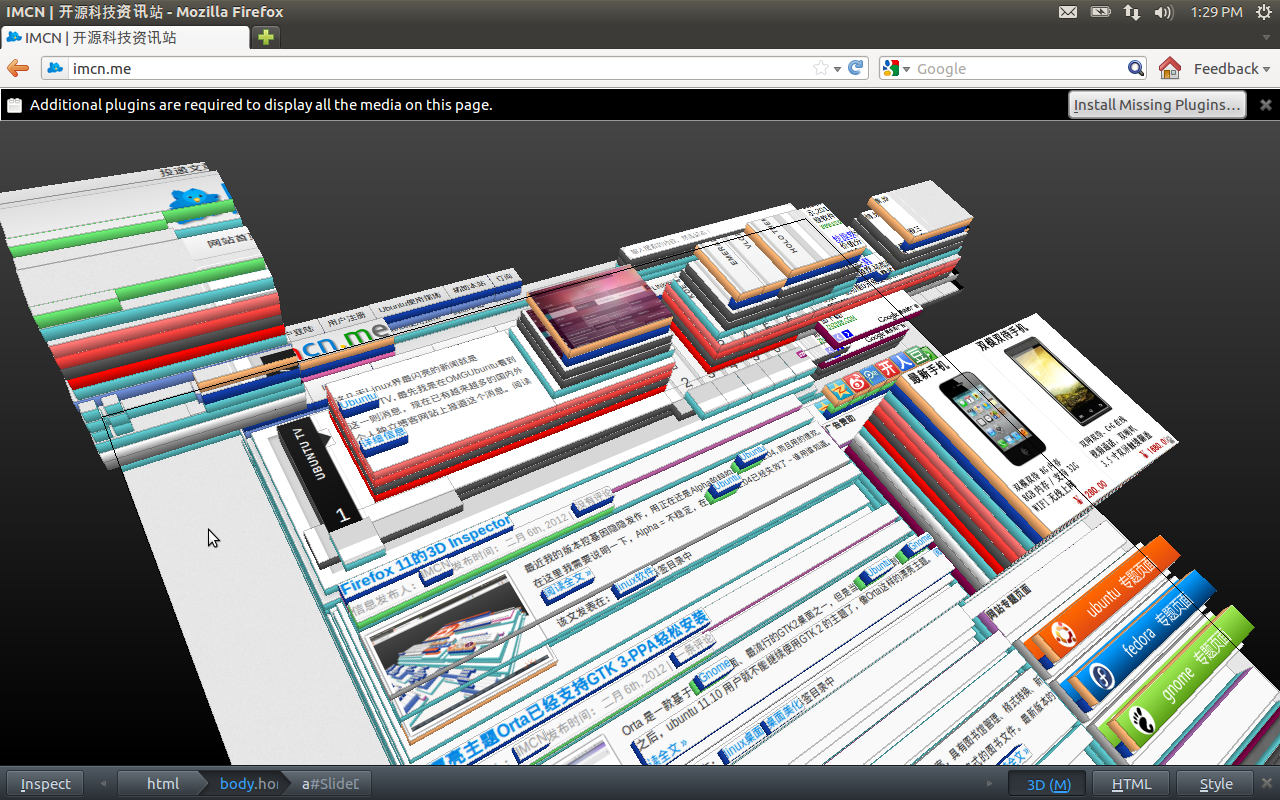Screen dimensions: 1280x800
Task: Click the Firefox 11的3D Inspector headline
Action: (425, 555)
